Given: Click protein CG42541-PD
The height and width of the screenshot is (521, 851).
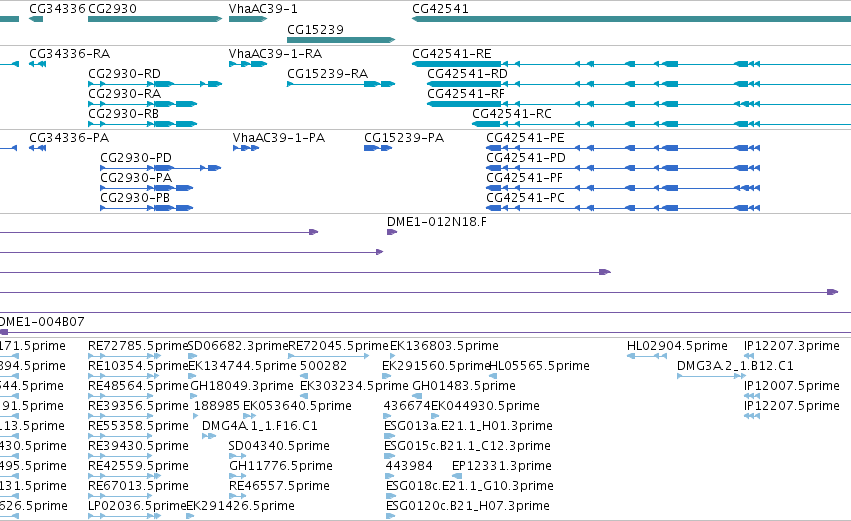Looking at the screenshot, I should 526,158.
